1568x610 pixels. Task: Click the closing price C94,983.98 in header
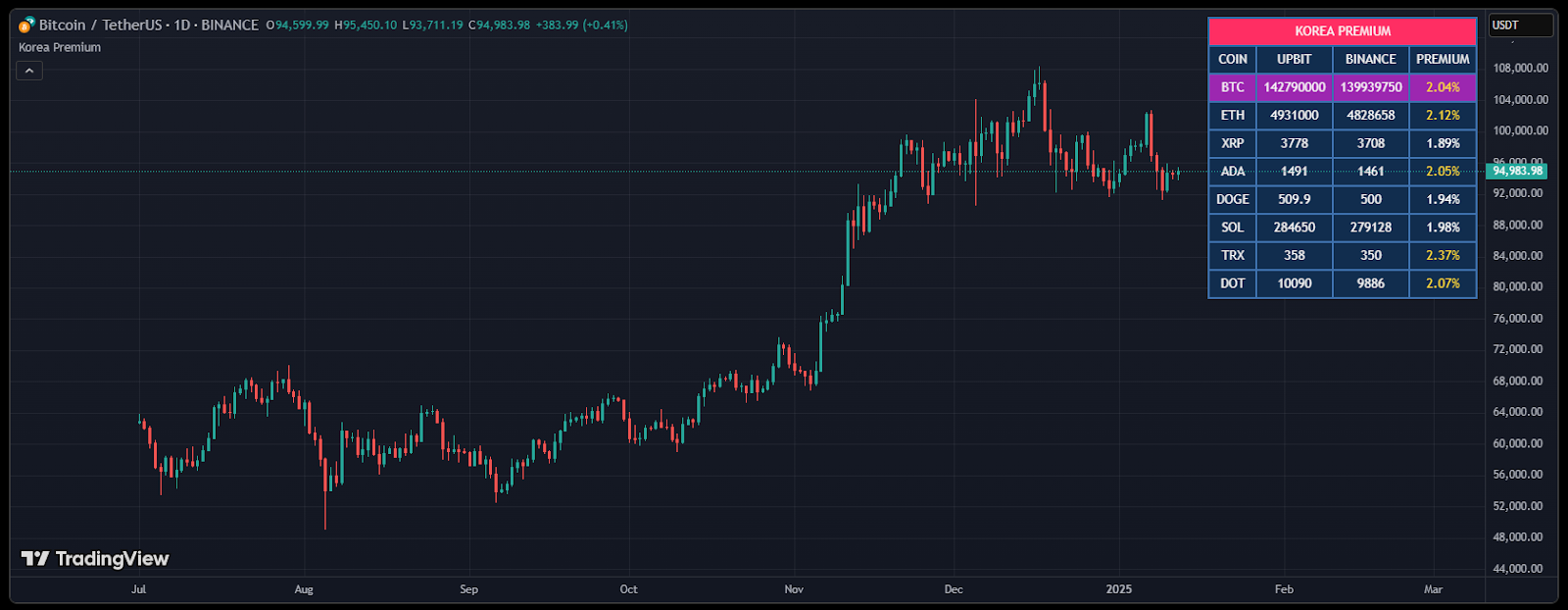[x=500, y=25]
